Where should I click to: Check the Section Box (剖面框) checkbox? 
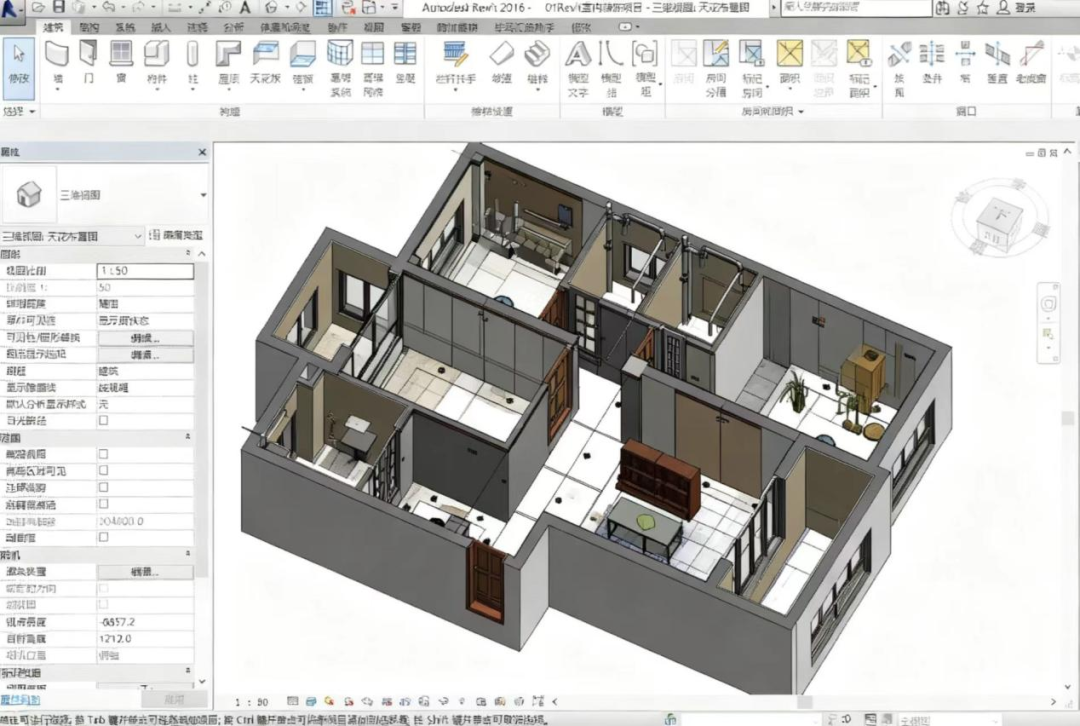pos(103,537)
